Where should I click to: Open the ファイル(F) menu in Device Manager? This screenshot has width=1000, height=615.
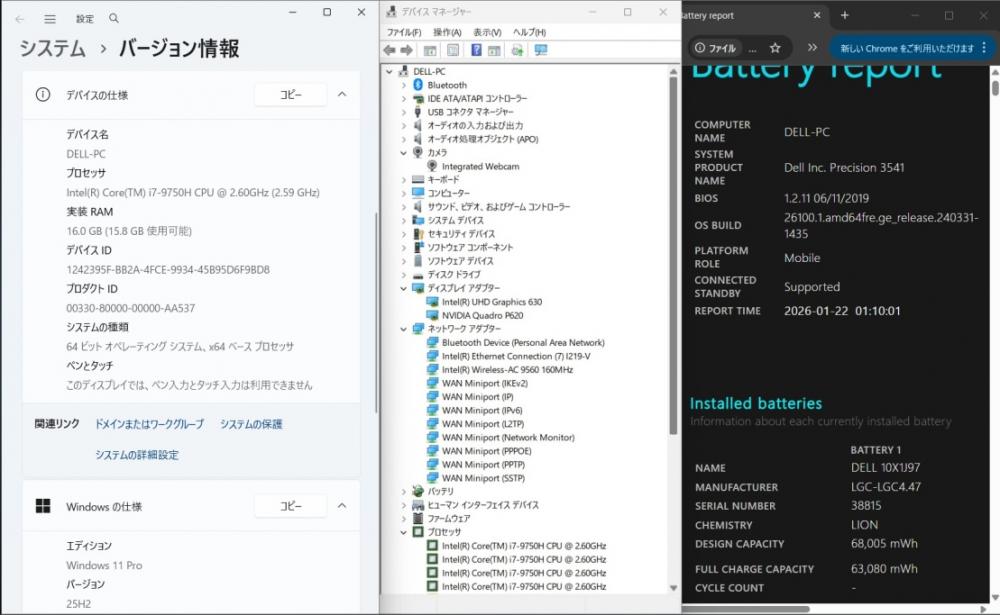[x=404, y=32]
